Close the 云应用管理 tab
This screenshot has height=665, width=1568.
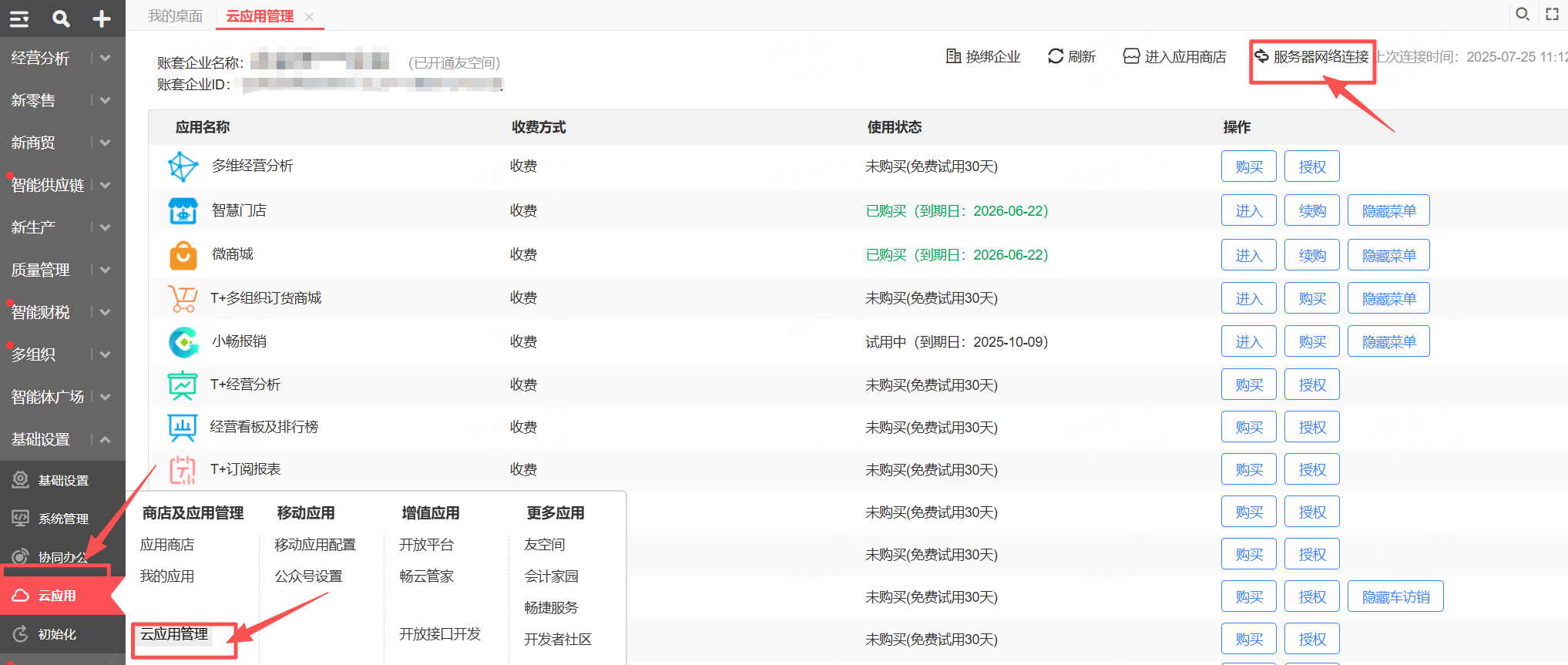(x=309, y=17)
